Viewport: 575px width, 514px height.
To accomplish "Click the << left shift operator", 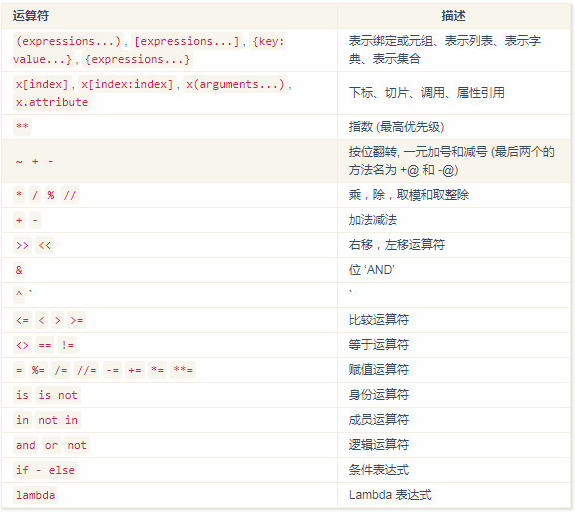I will tap(45, 245).
